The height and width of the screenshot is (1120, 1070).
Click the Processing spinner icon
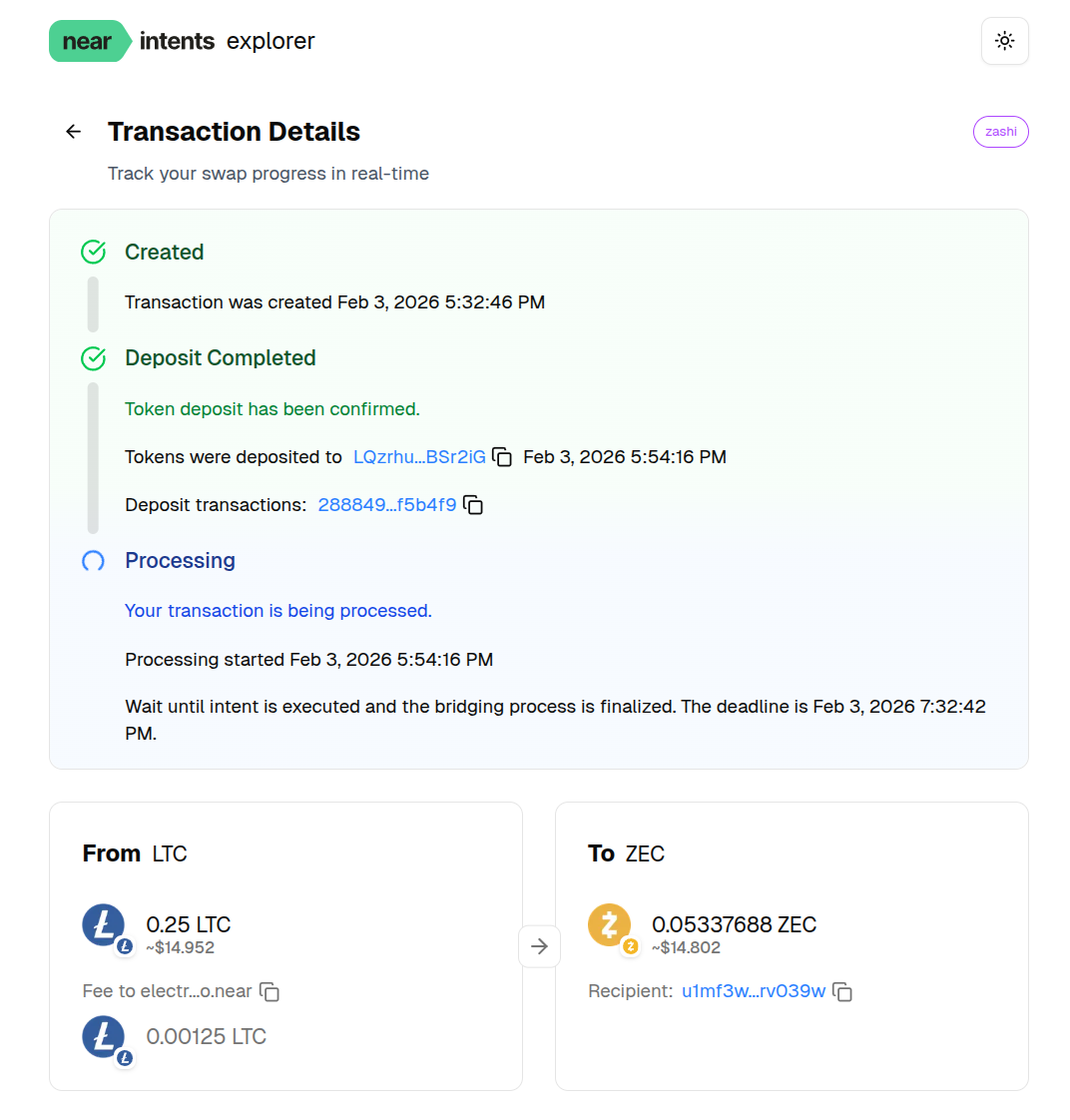pyautogui.click(x=93, y=561)
